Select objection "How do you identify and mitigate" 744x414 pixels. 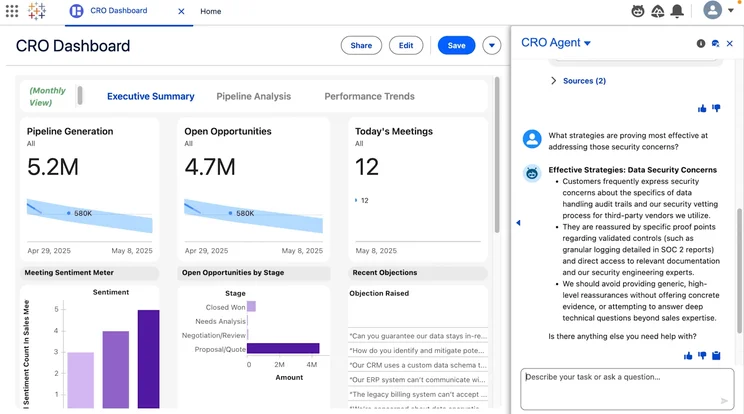(x=418, y=350)
